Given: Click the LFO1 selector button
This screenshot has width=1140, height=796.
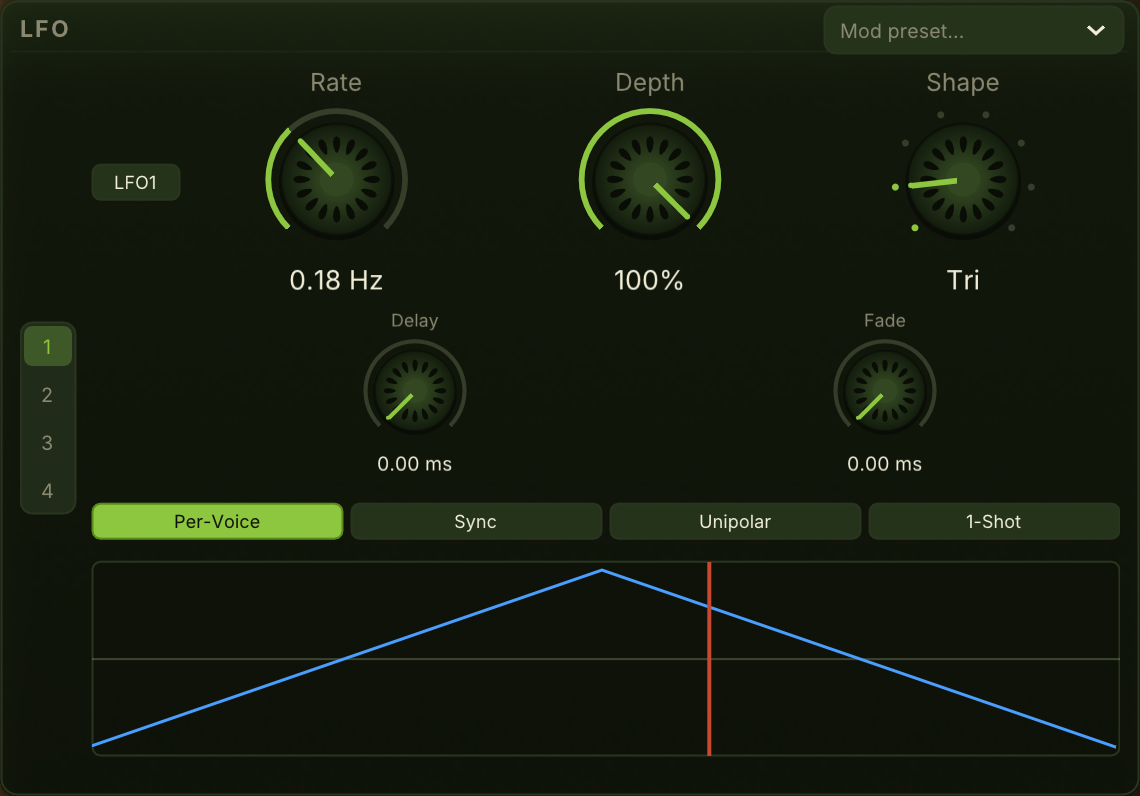Looking at the screenshot, I should pos(136,182).
